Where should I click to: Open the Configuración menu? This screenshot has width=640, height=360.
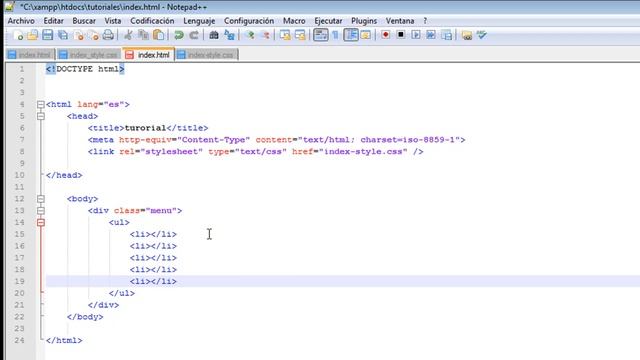249,21
